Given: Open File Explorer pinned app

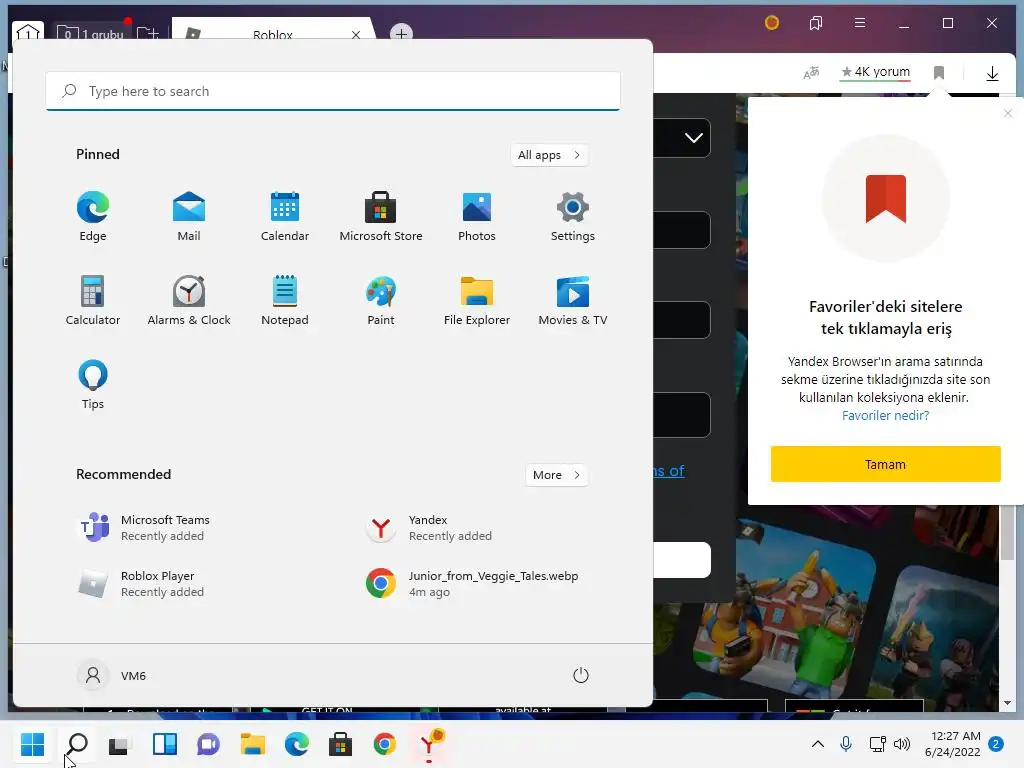Looking at the screenshot, I should (477, 300).
